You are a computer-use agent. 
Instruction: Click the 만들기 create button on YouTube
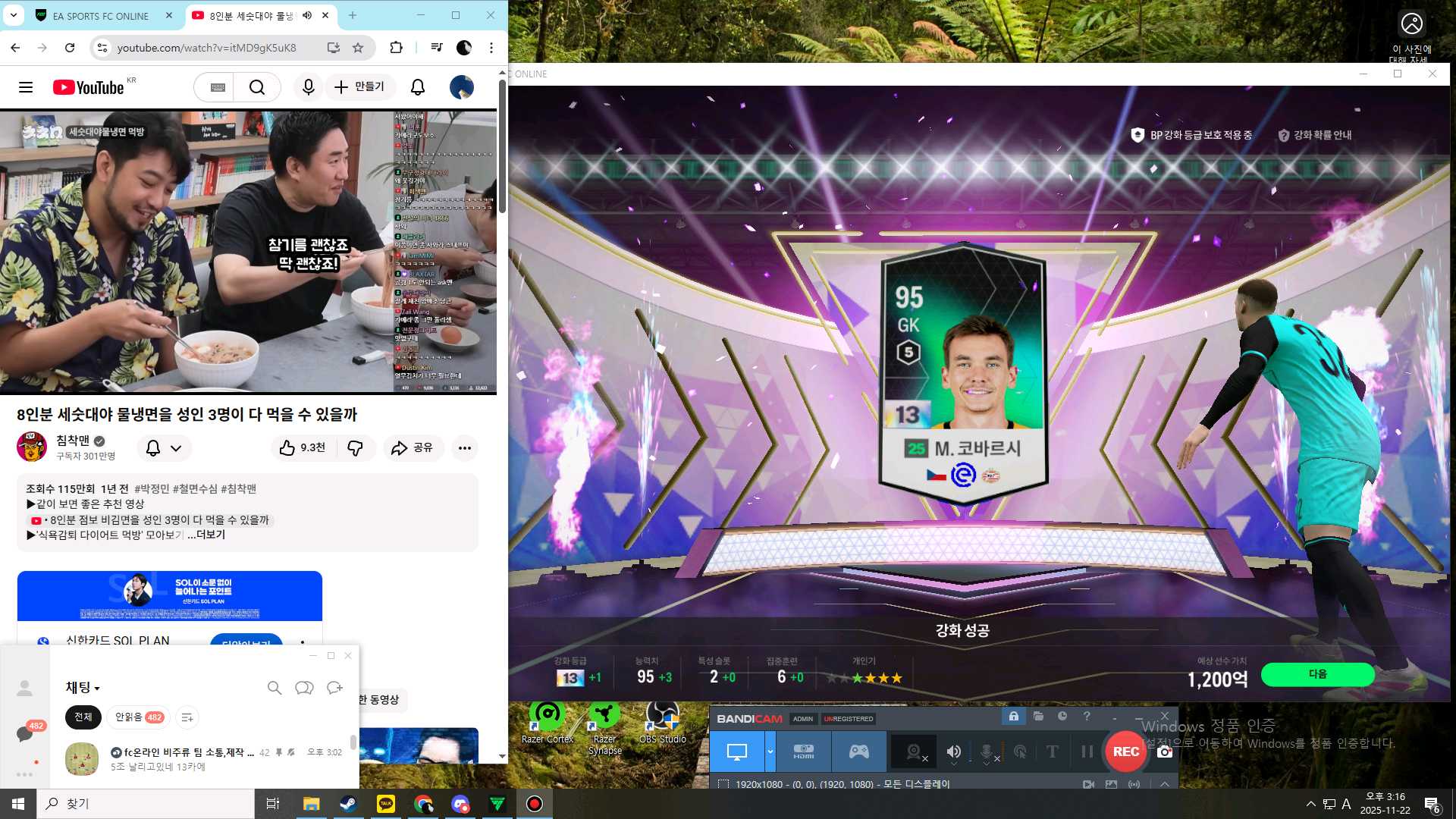pyautogui.click(x=359, y=87)
